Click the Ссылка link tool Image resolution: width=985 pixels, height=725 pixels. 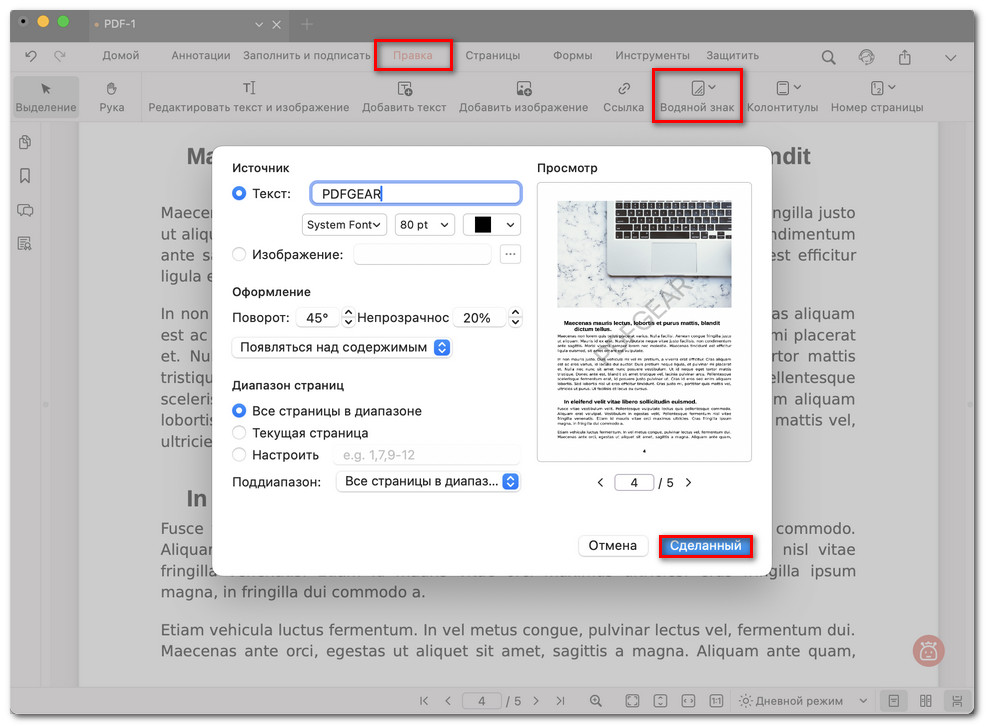(x=623, y=97)
